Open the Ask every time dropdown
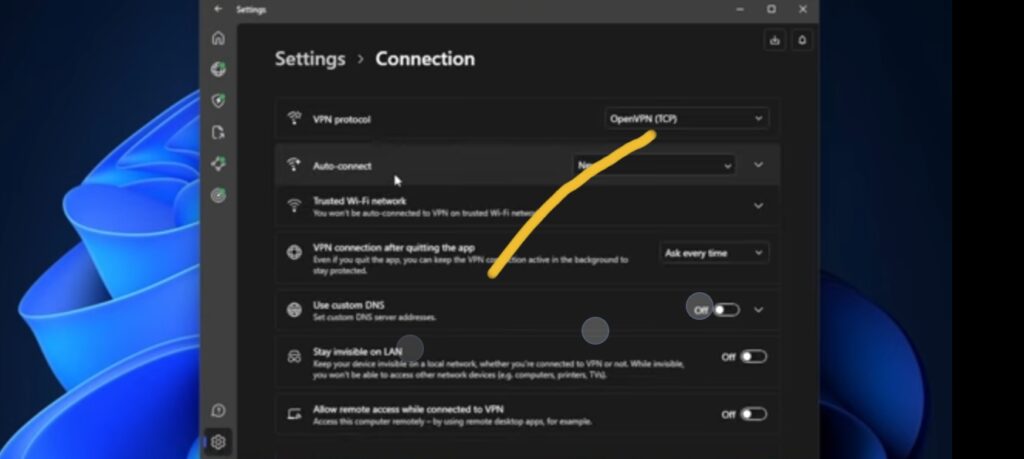This screenshot has height=459, width=1024. [x=714, y=253]
